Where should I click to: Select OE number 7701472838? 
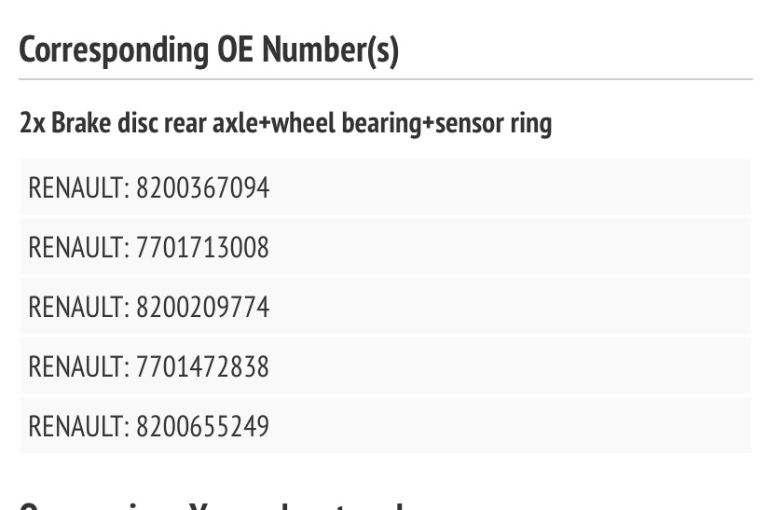pyautogui.click(x=203, y=367)
